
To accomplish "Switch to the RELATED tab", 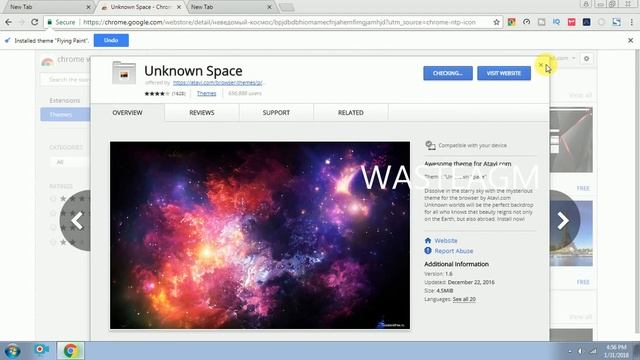I will click(351, 113).
